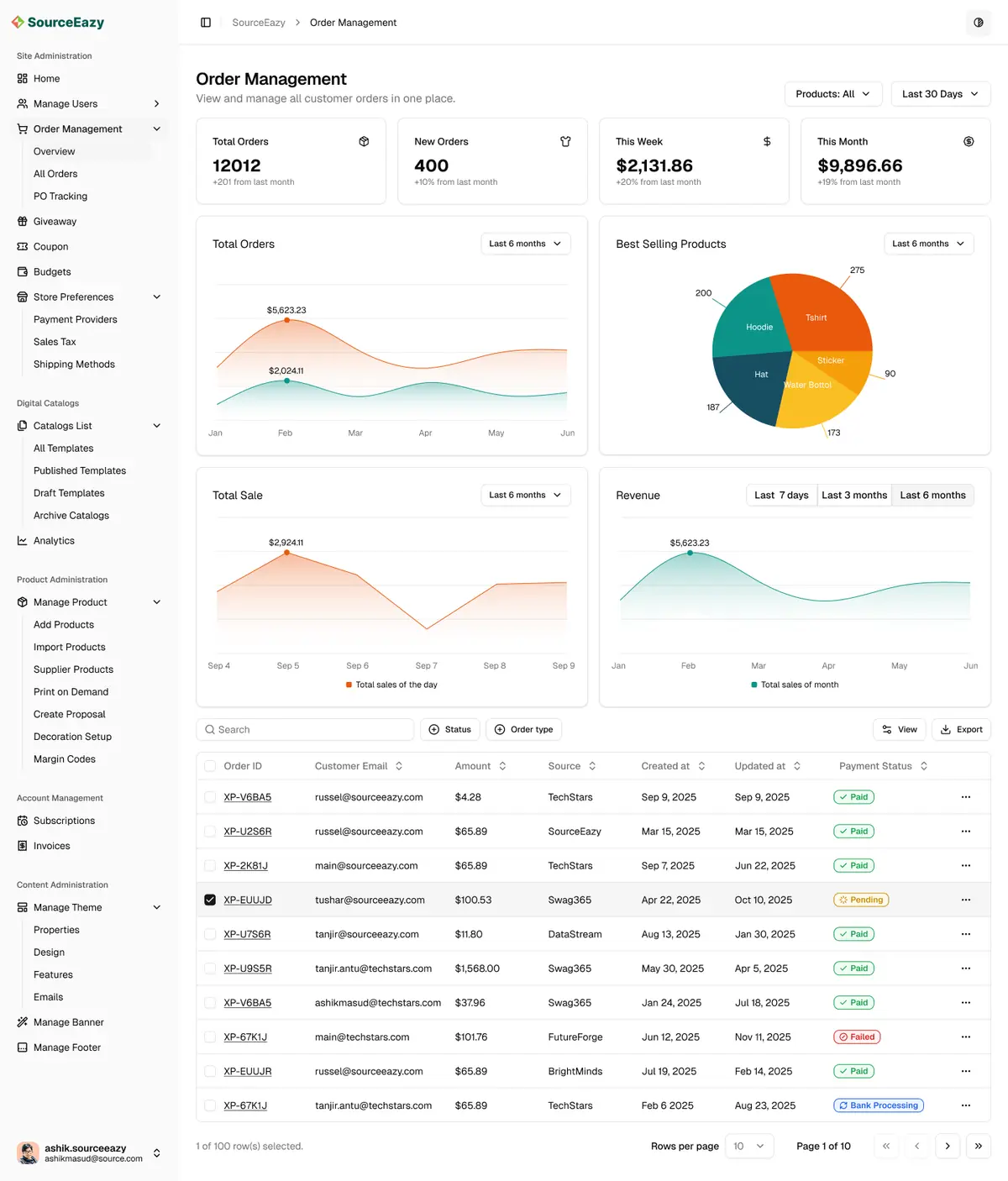The image size is (1008, 1181).
Task: Open row actions for XP-U2S6R order
Action: (x=966, y=832)
